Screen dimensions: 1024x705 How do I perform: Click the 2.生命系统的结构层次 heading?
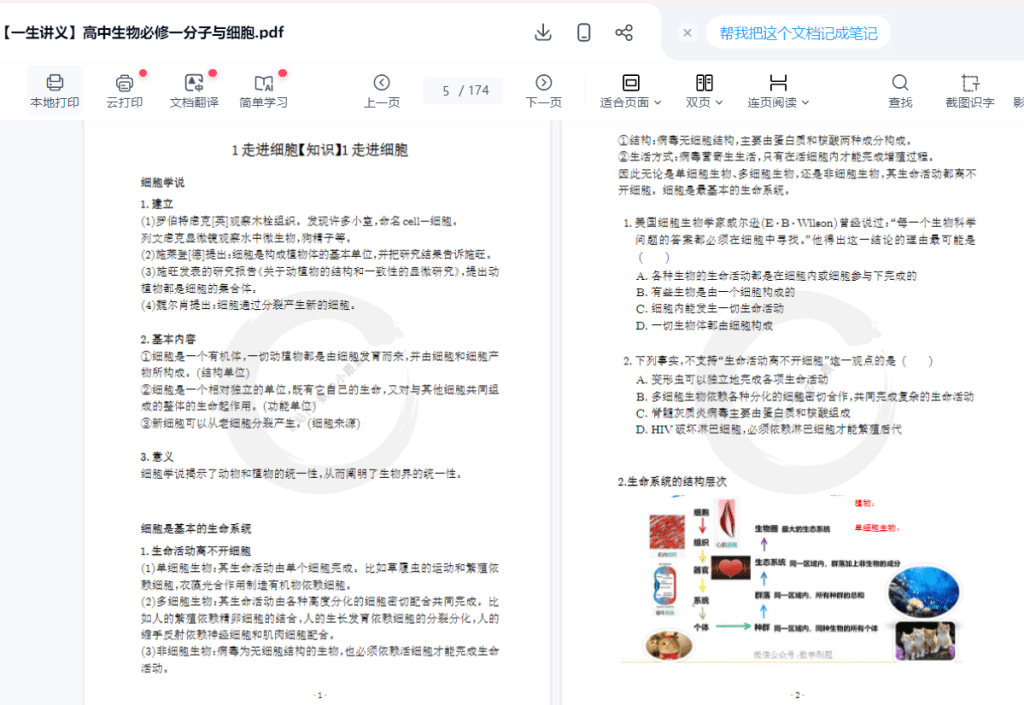(x=672, y=482)
